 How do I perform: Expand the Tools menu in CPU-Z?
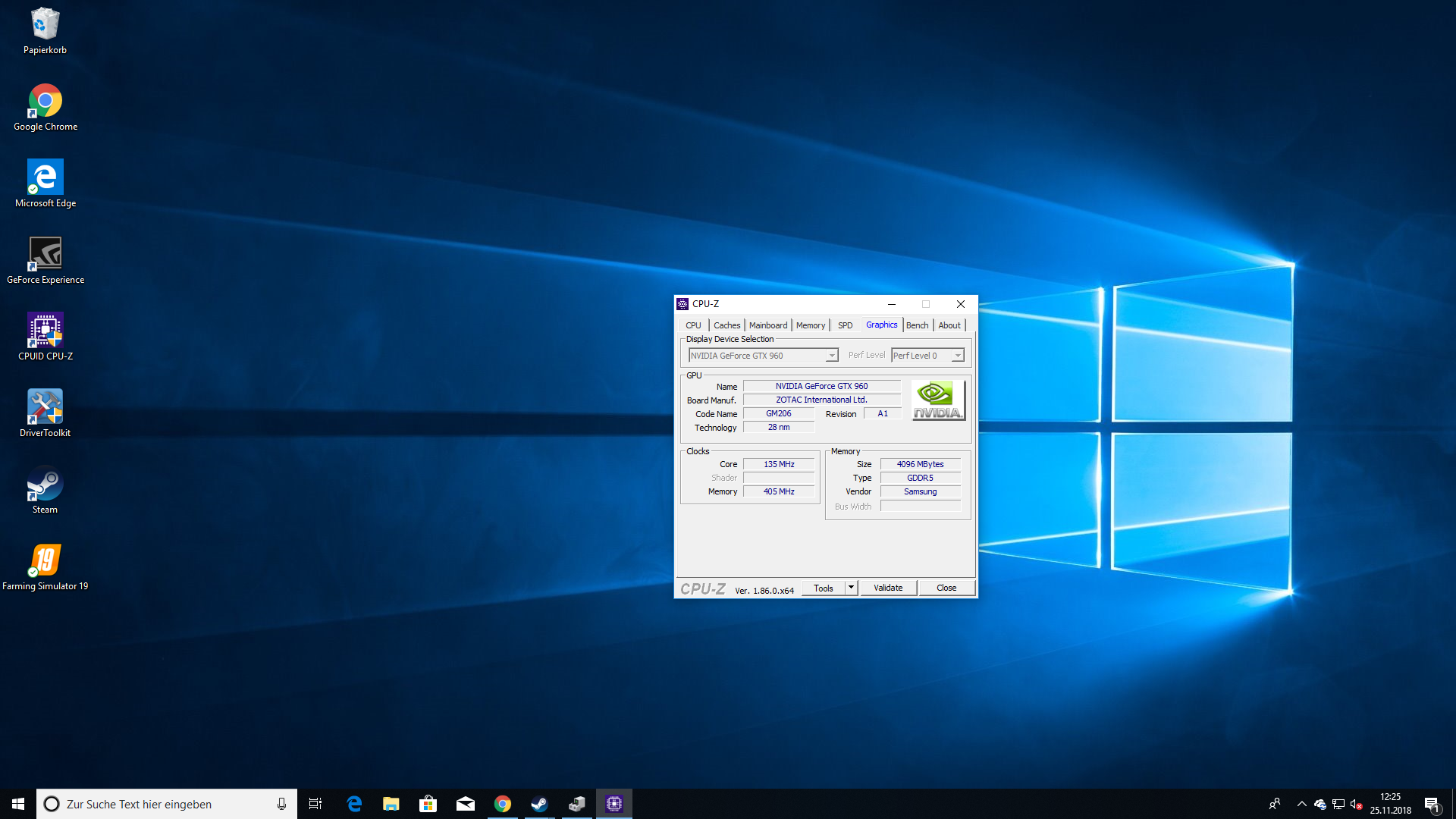(x=851, y=587)
